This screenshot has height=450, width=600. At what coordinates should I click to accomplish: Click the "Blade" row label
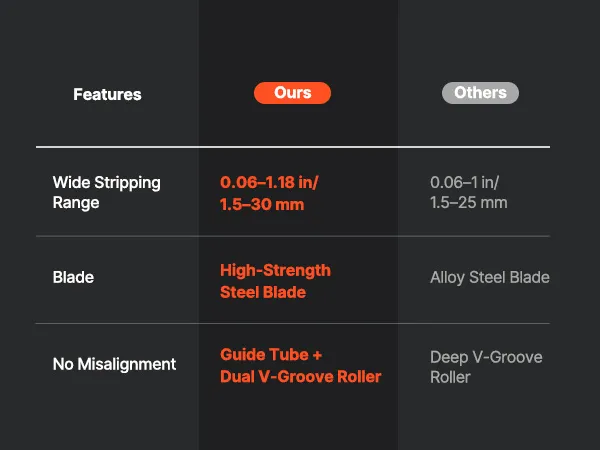point(74,278)
